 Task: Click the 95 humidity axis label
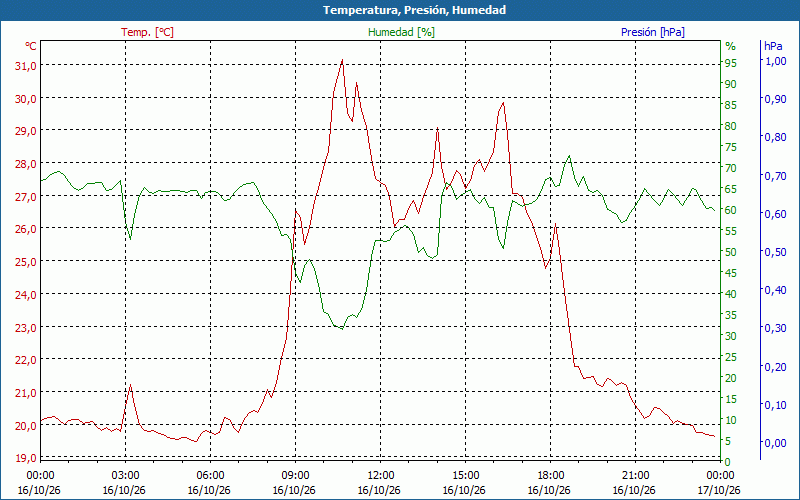pyautogui.click(x=731, y=63)
